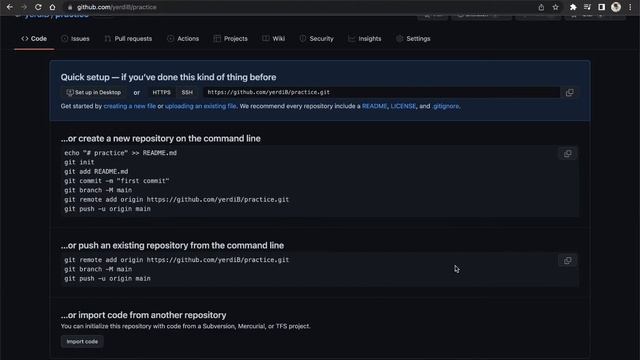Screen dimensions: 640x360
Task: Click the share page icon in address bar
Action: click(541, 7)
